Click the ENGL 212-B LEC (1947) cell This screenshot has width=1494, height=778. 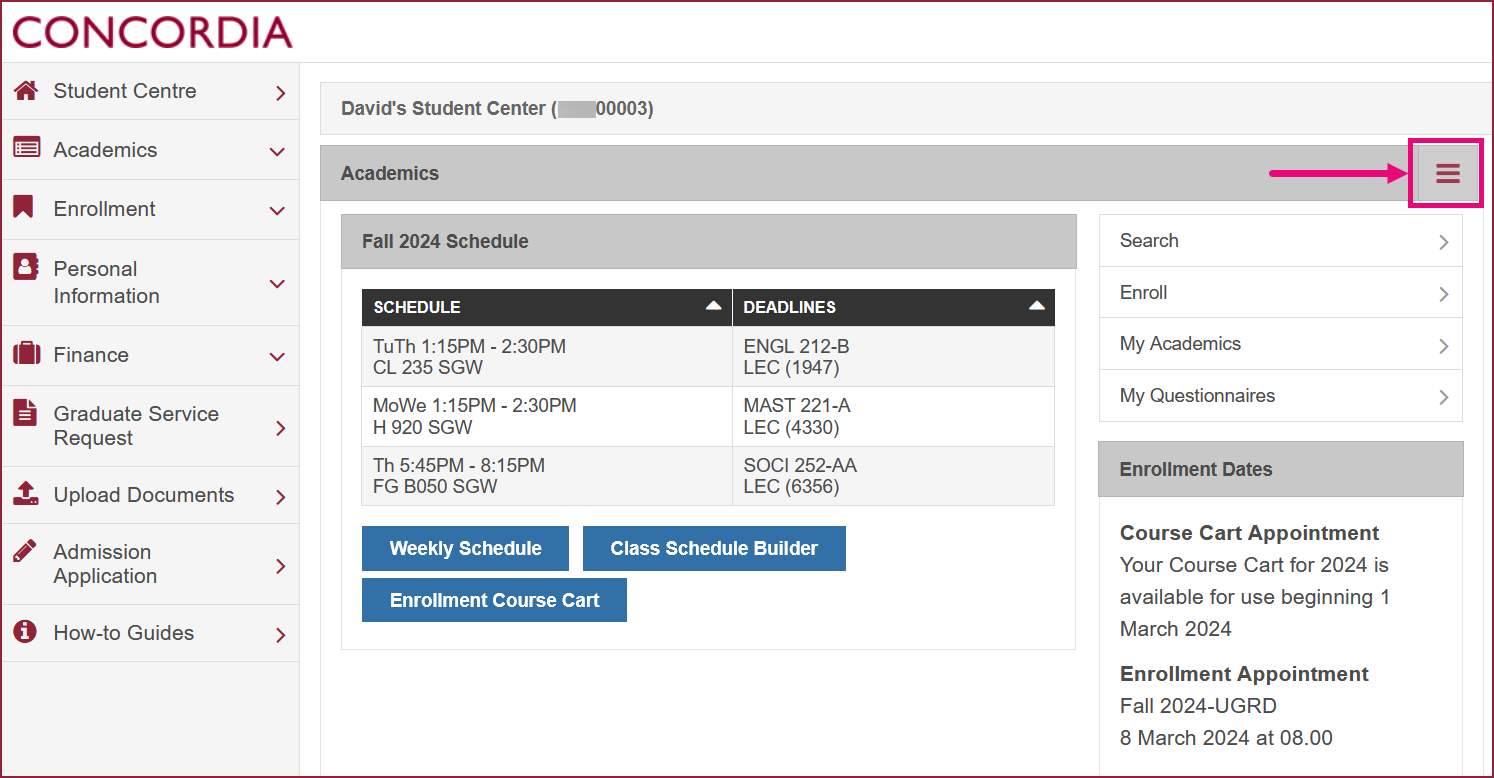tap(894, 357)
